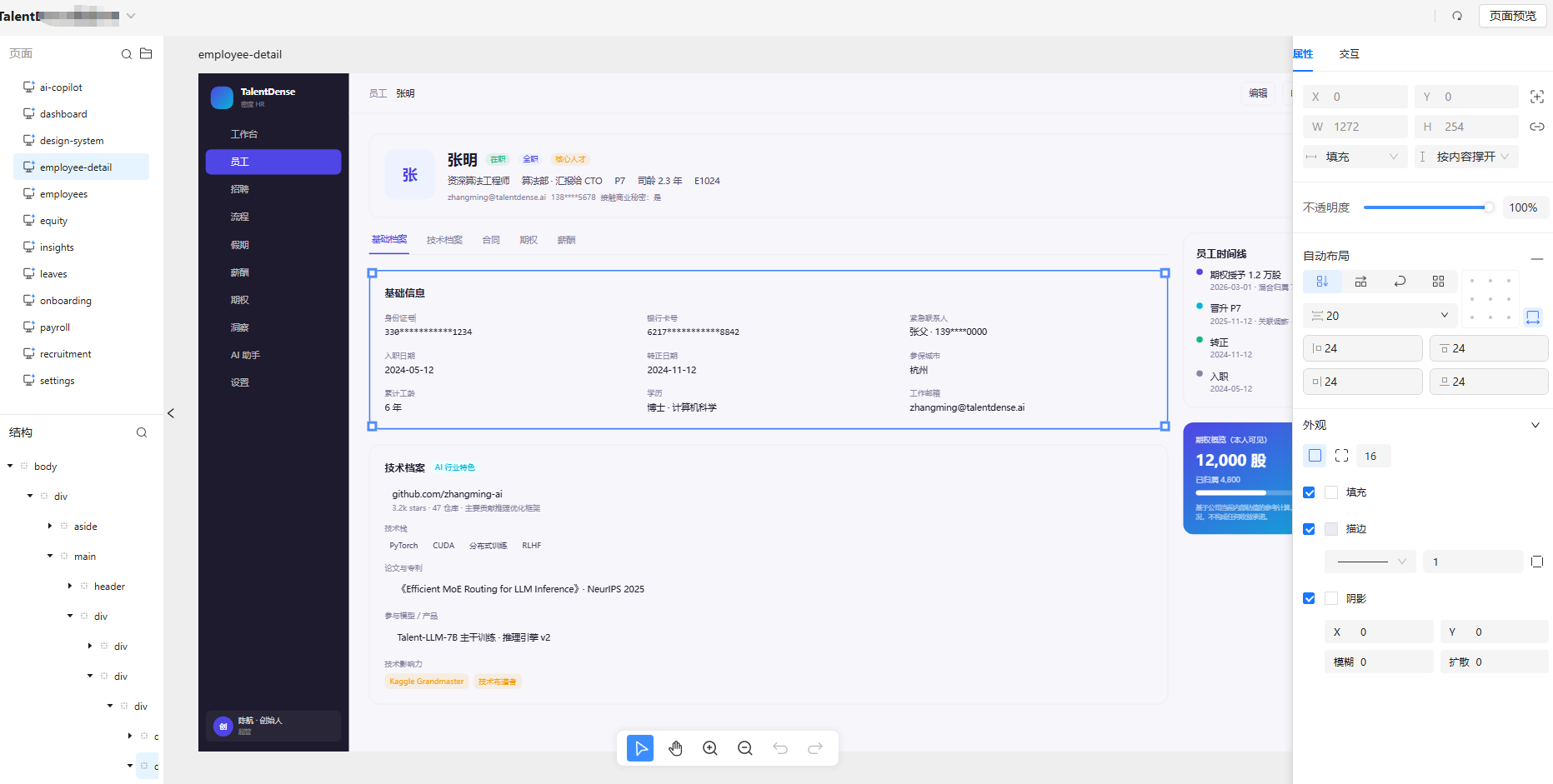Adjust the 不透明度 opacity slider

tap(1429, 207)
